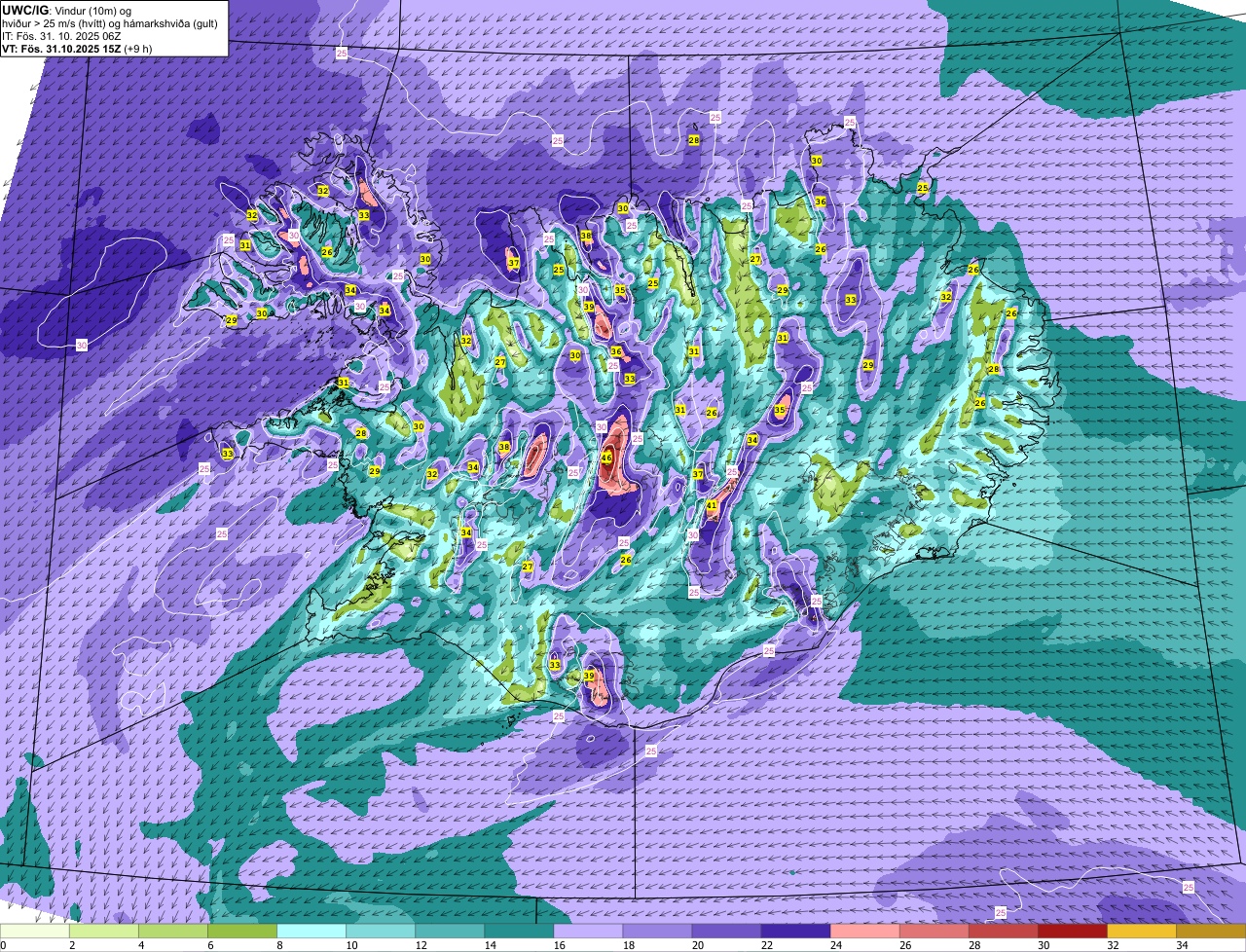Click the "4" tick label under the scale
1246x952 pixels.
pyautogui.click(x=140, y=945)
